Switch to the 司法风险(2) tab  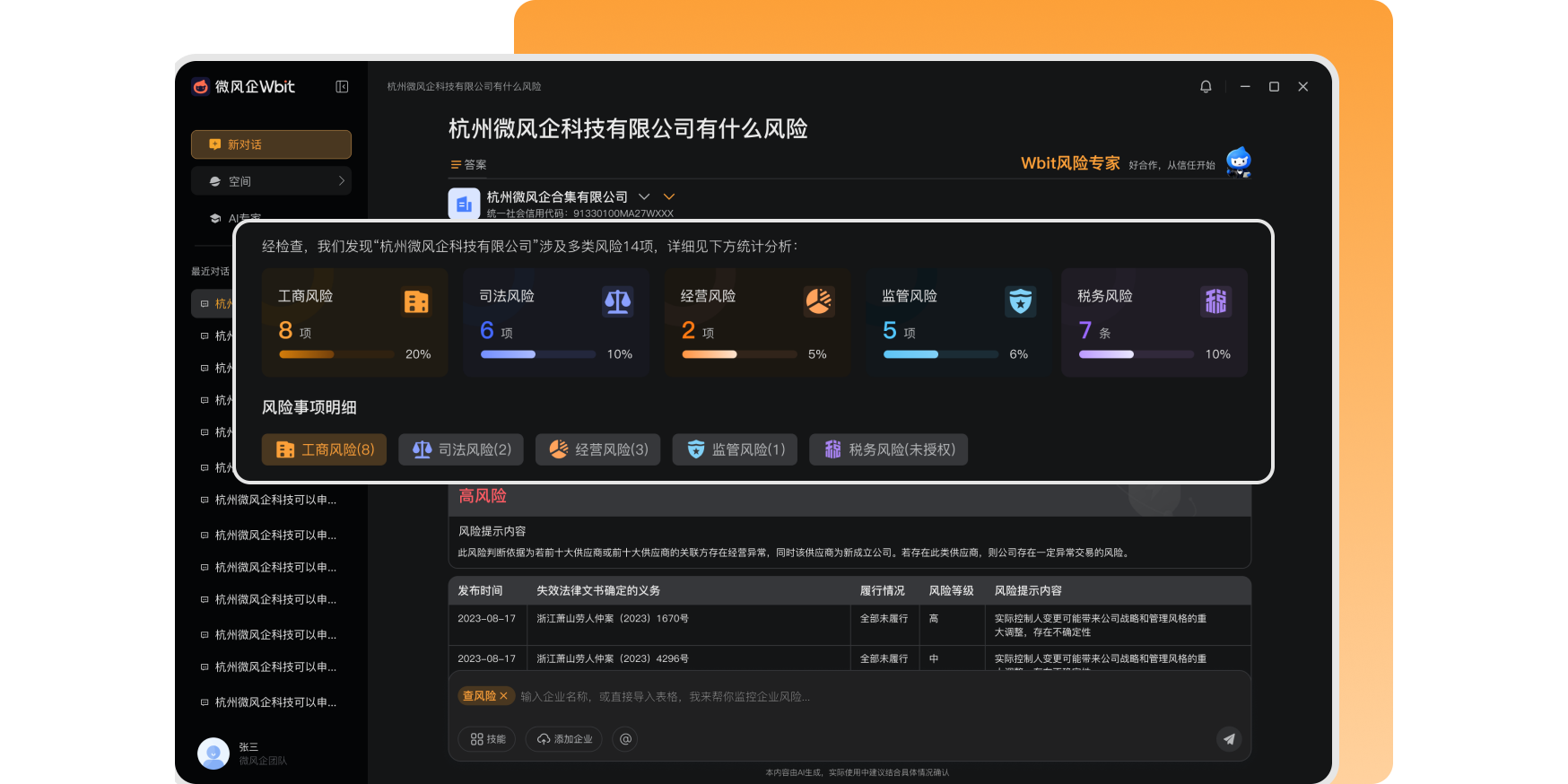pos(461,449)
